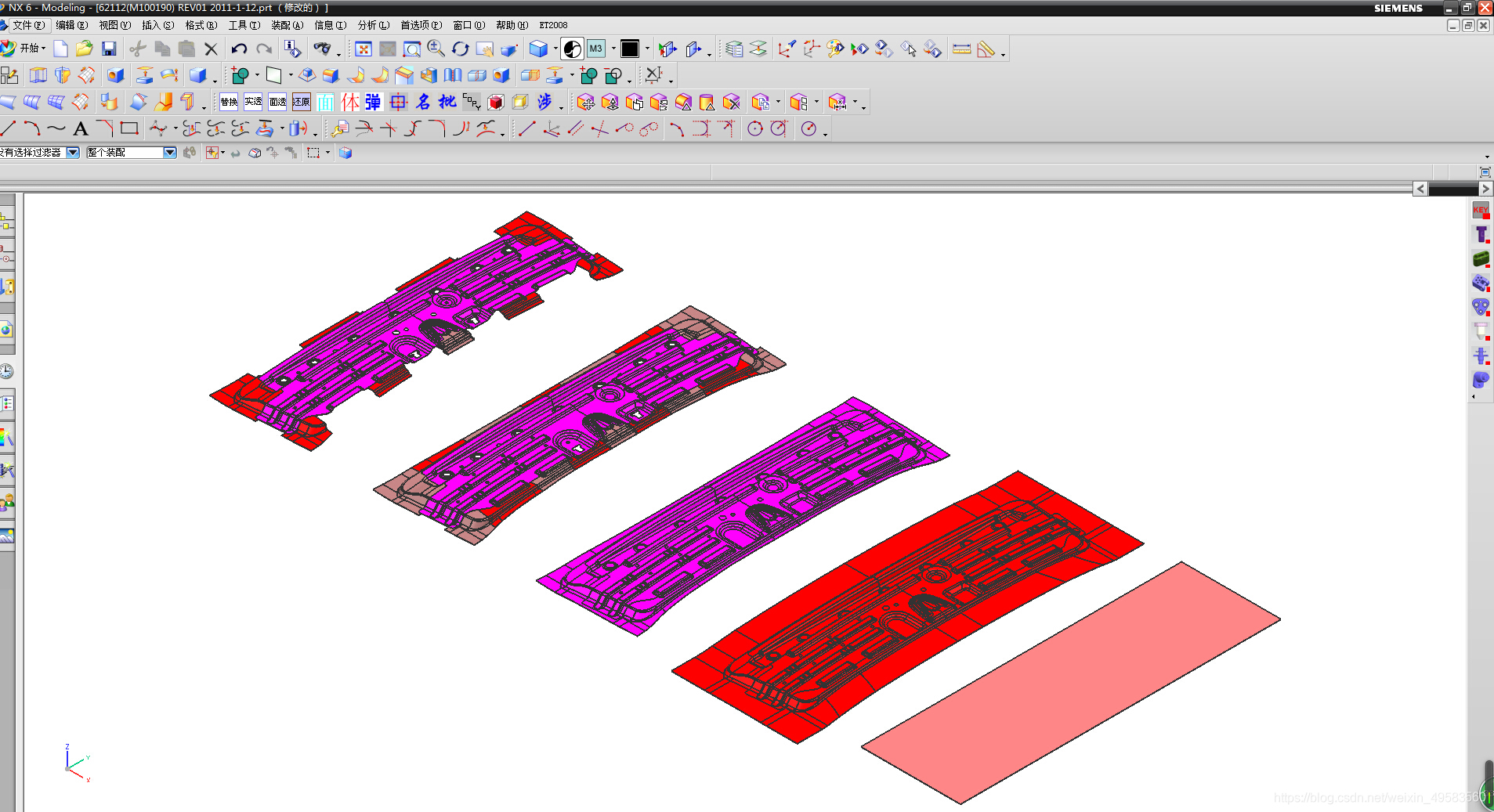Select the Line curve tool

pos(8,128)
